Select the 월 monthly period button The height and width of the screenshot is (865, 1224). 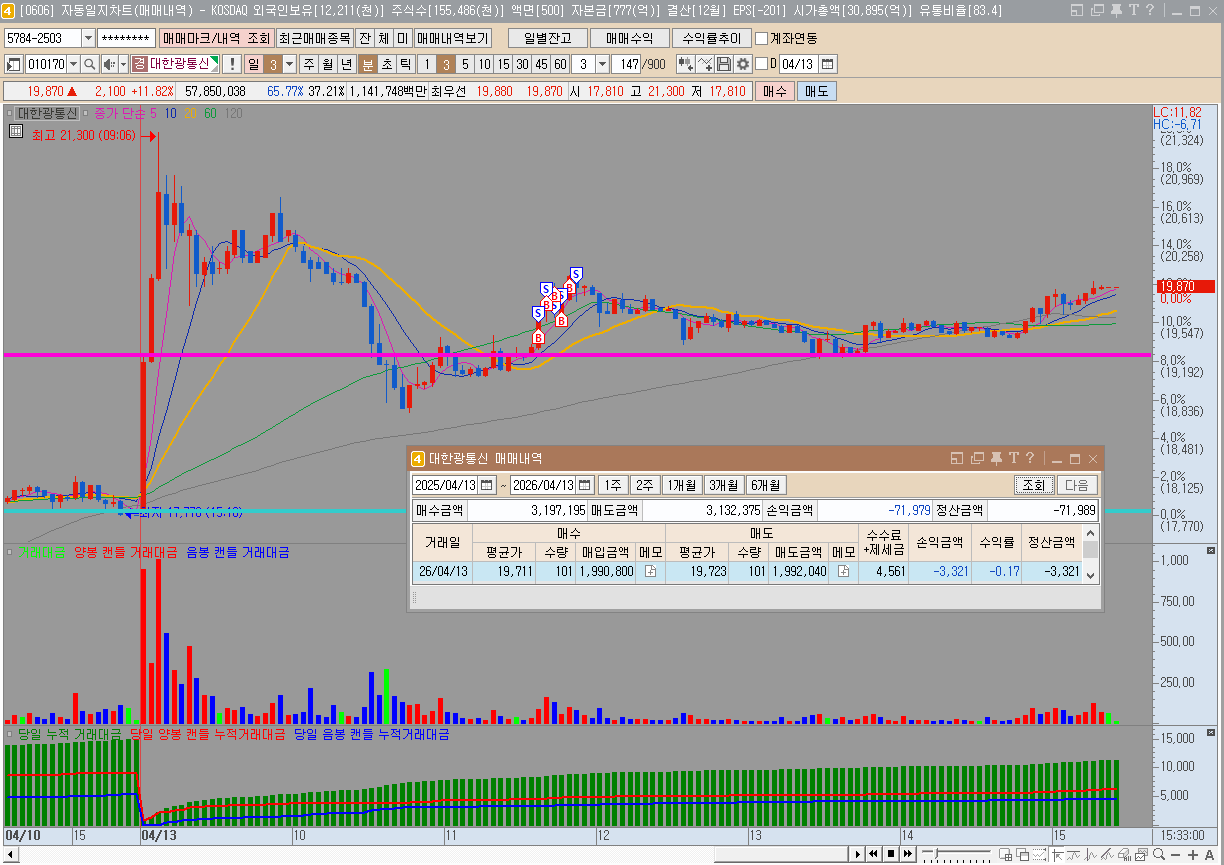[x=327, y=64]
